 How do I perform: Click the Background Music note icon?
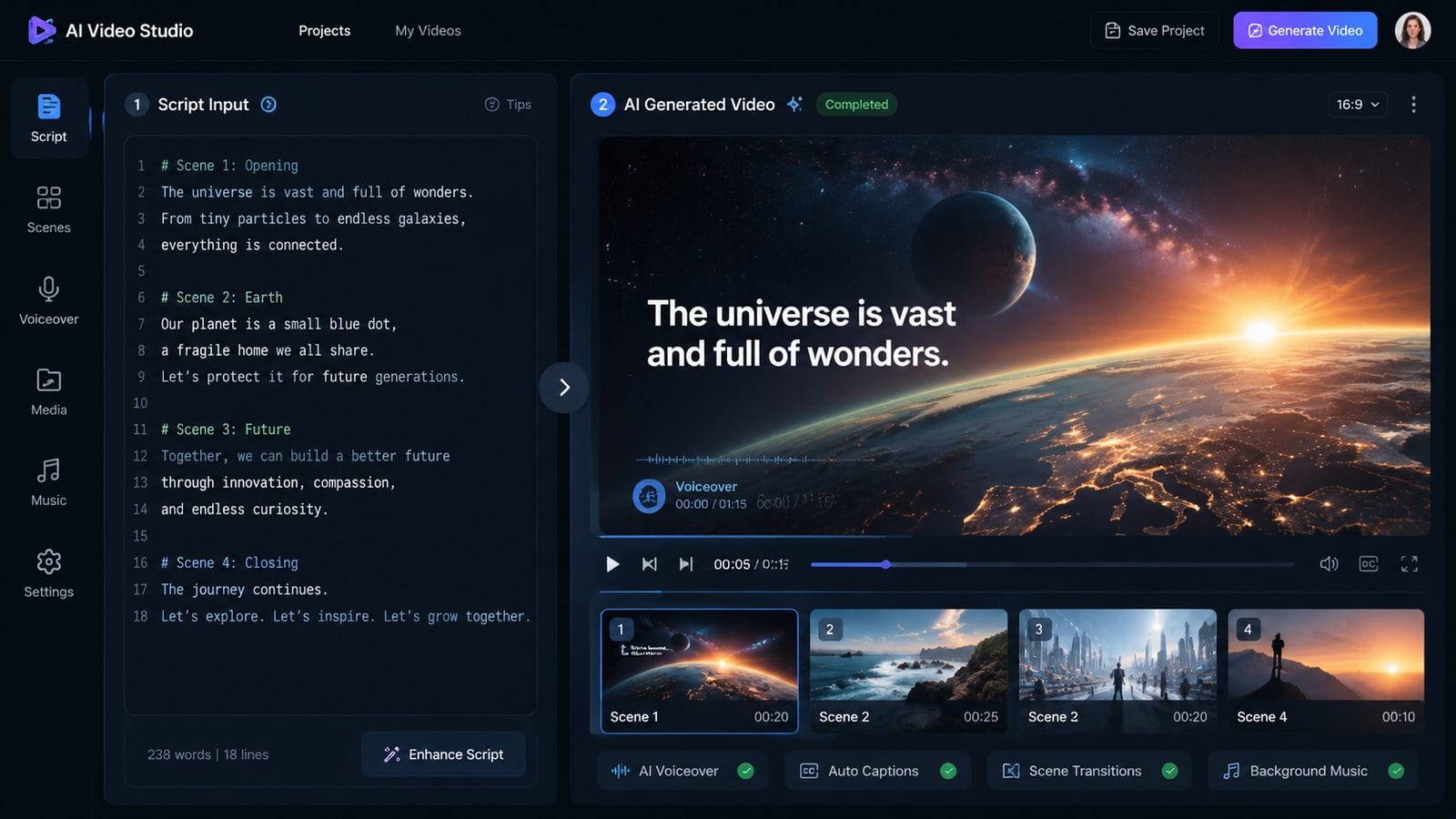[x=1231, y=771]
